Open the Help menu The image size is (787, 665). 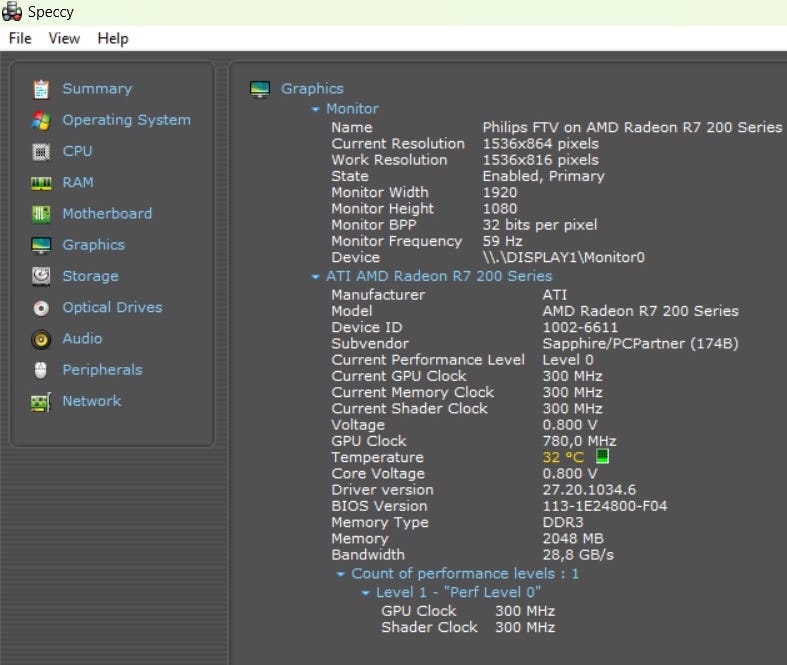click(113, 38)
